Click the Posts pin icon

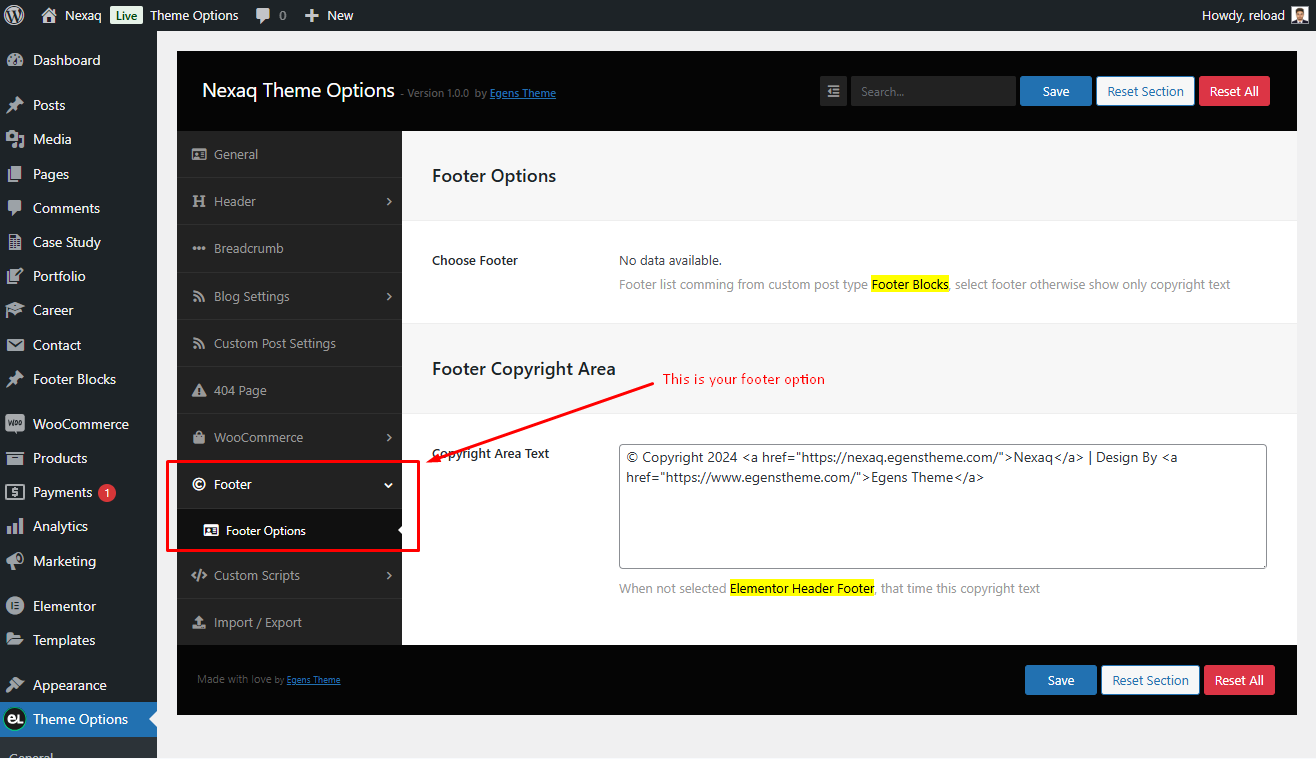point(15,105)
